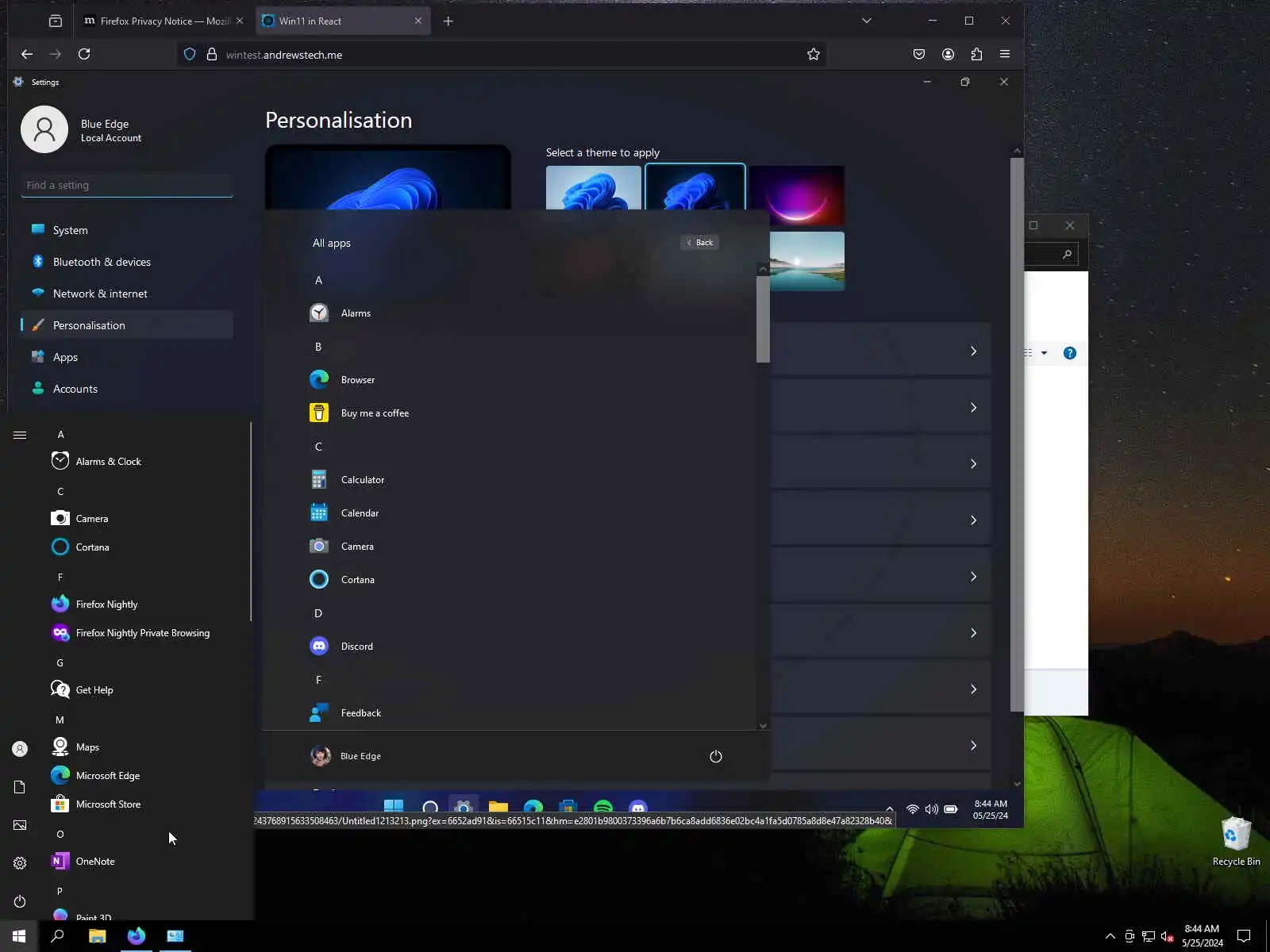Show site information via the padlock icon
The height and width of the screenshot is (952, 1270).
212,55
